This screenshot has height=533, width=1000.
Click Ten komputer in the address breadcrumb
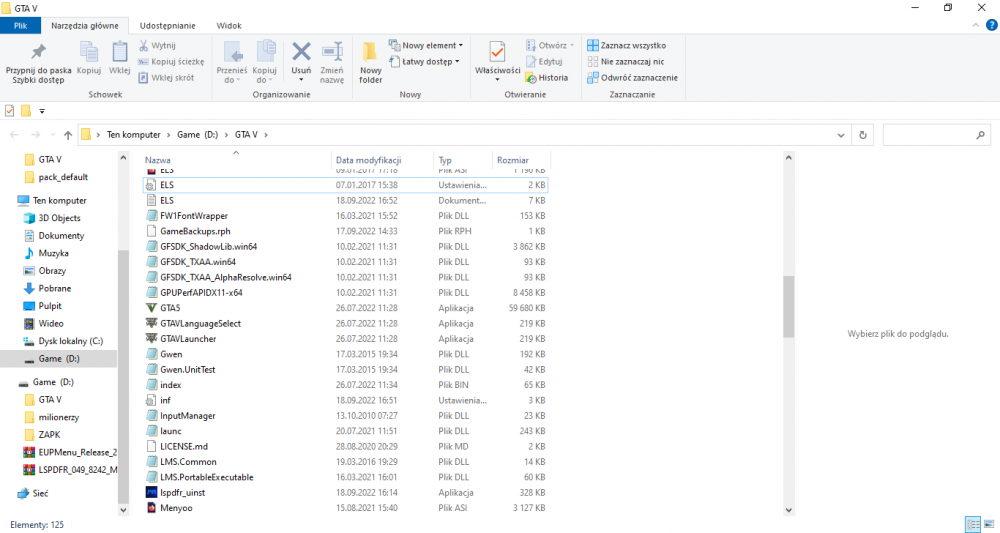[x=133, y=135]
